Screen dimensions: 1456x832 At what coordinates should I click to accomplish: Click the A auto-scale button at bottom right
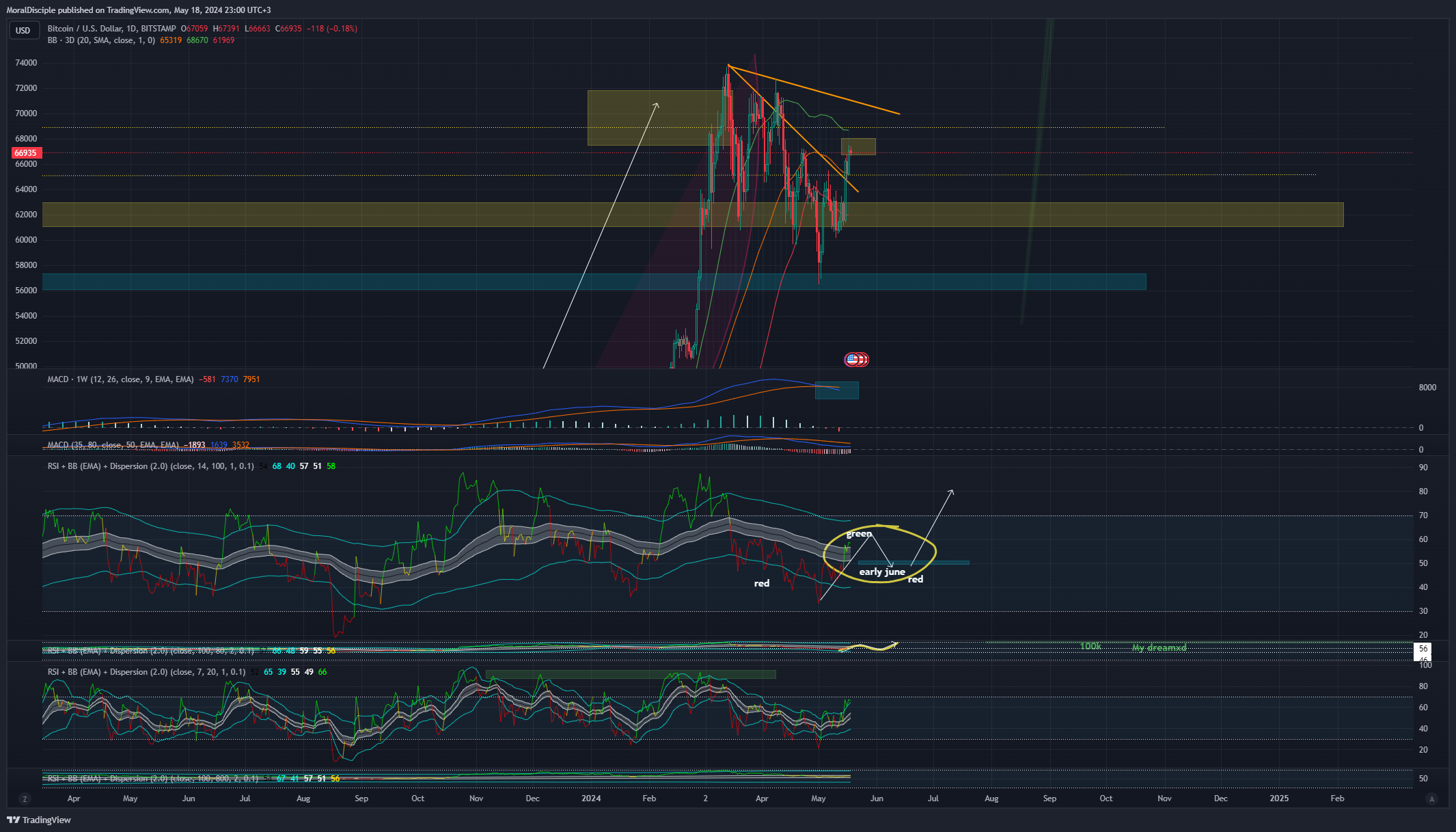1432,799
